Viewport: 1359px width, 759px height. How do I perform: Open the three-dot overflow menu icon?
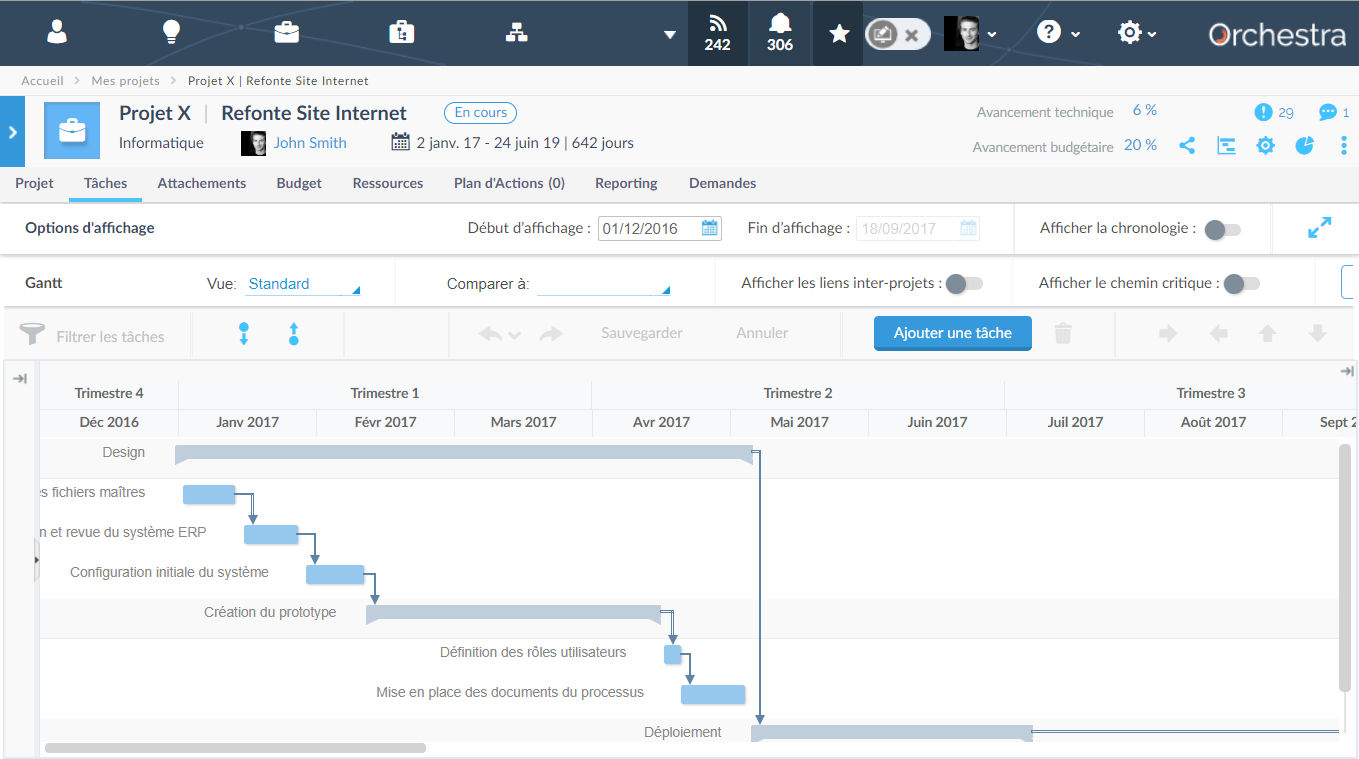1345,147
